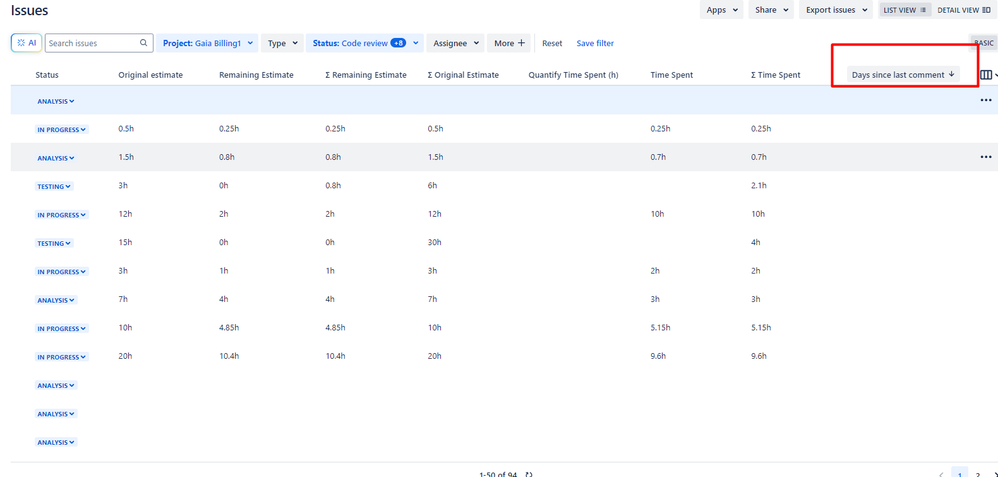This screenshot has width=998, height=477.
Task: Click 9.6h in Time Spent column
Action: pos(658,357)
